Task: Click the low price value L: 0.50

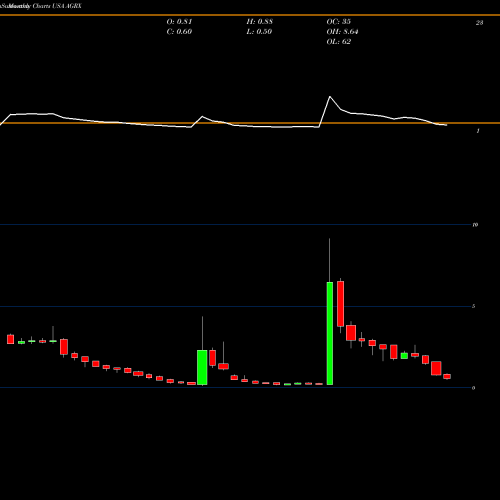Action: 259,32
